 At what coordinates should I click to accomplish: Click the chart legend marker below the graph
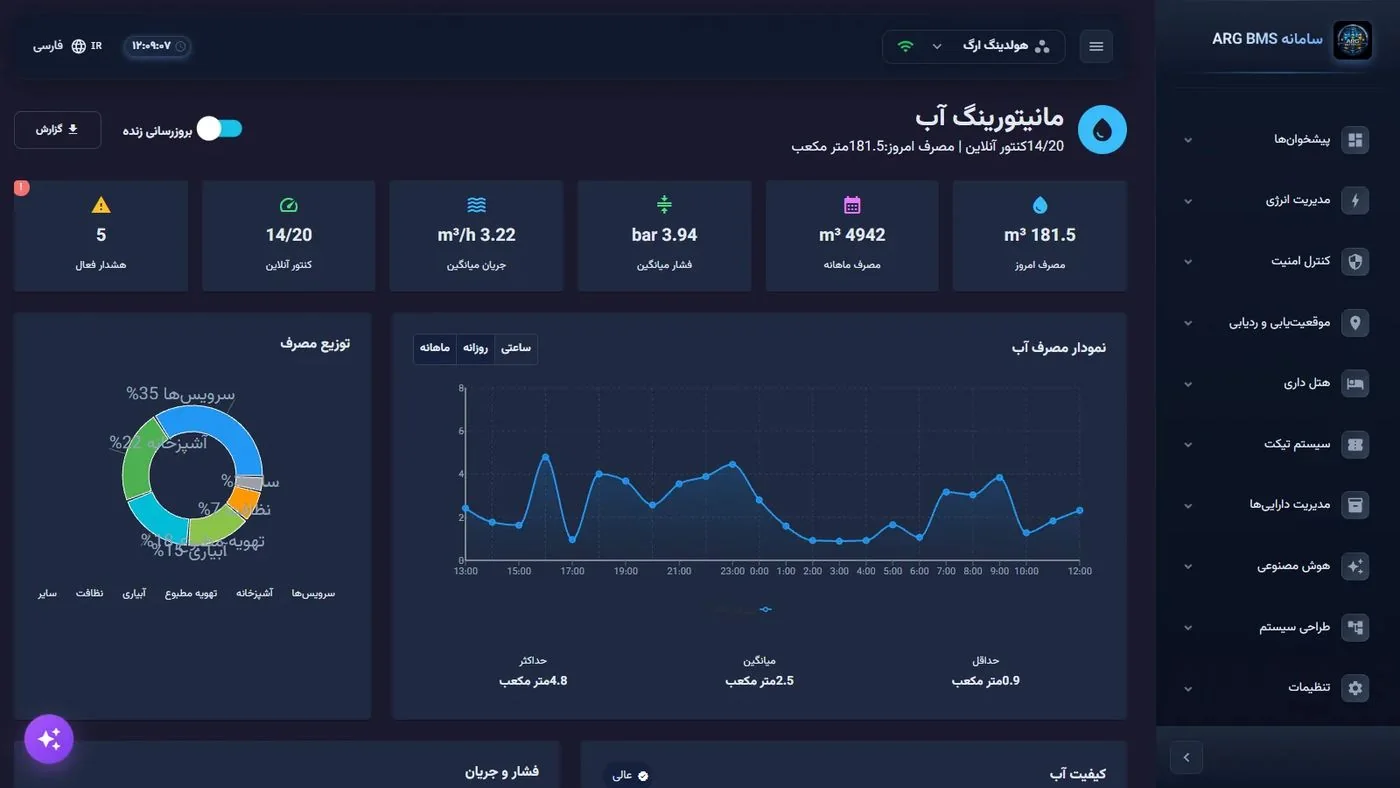coord(765,609)
